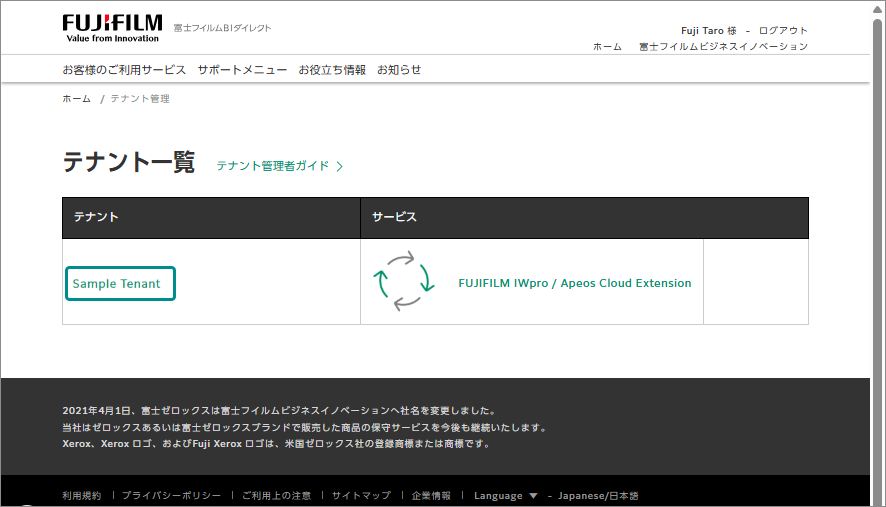The image size is (886, 507).
Task: Click the scrollbar up arrow
Action: click(878, 10)
